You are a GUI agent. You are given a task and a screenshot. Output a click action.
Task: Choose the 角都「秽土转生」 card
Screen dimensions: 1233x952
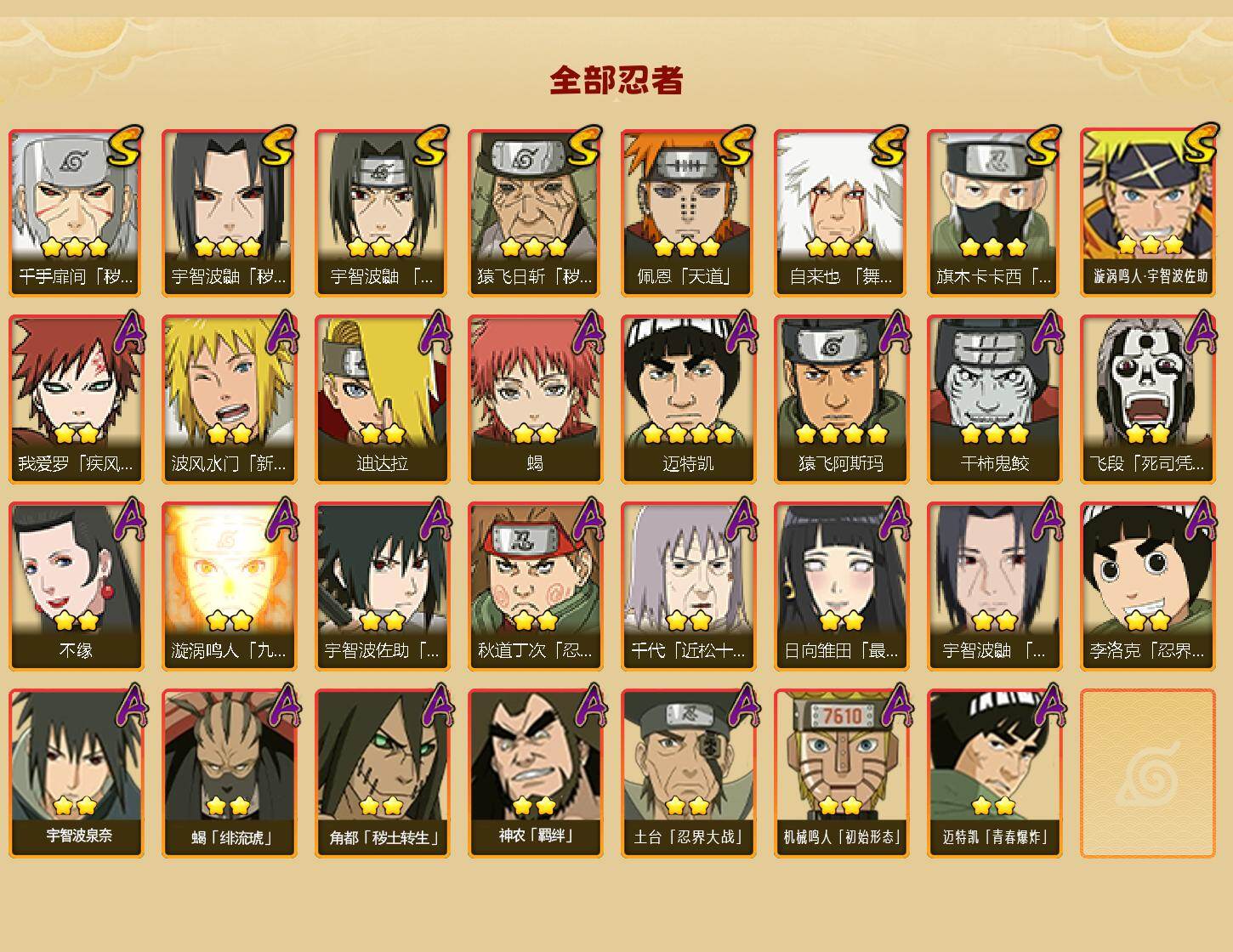[x=382, y=773]
